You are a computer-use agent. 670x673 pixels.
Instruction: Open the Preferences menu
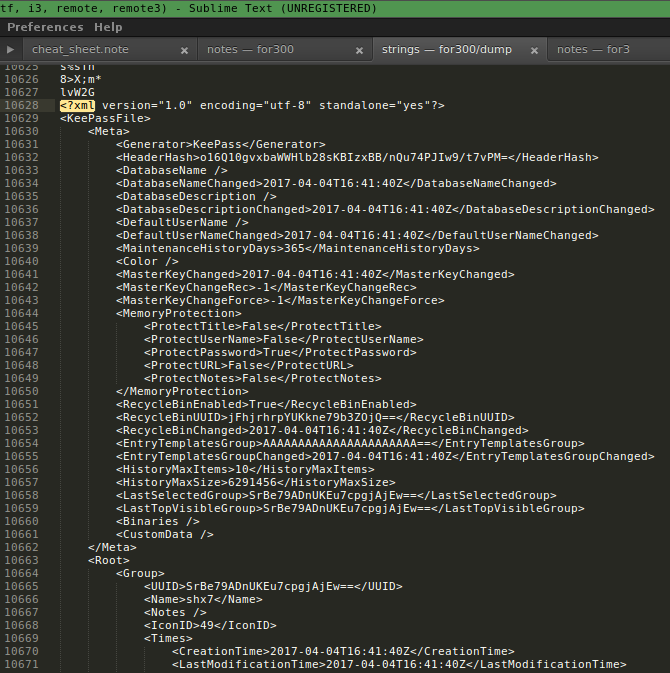click(45, 27)
